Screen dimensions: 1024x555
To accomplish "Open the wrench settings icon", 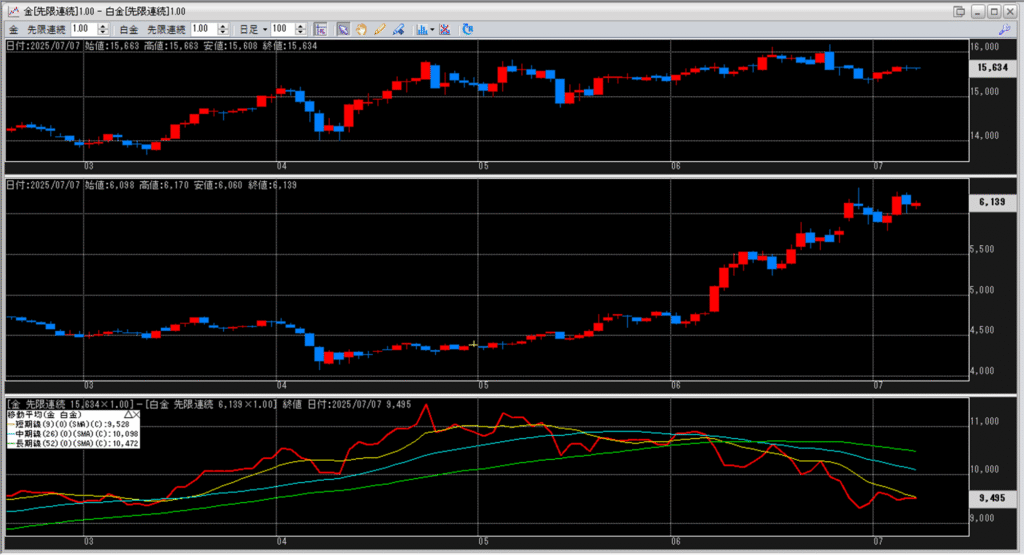I will [1005, 30].
